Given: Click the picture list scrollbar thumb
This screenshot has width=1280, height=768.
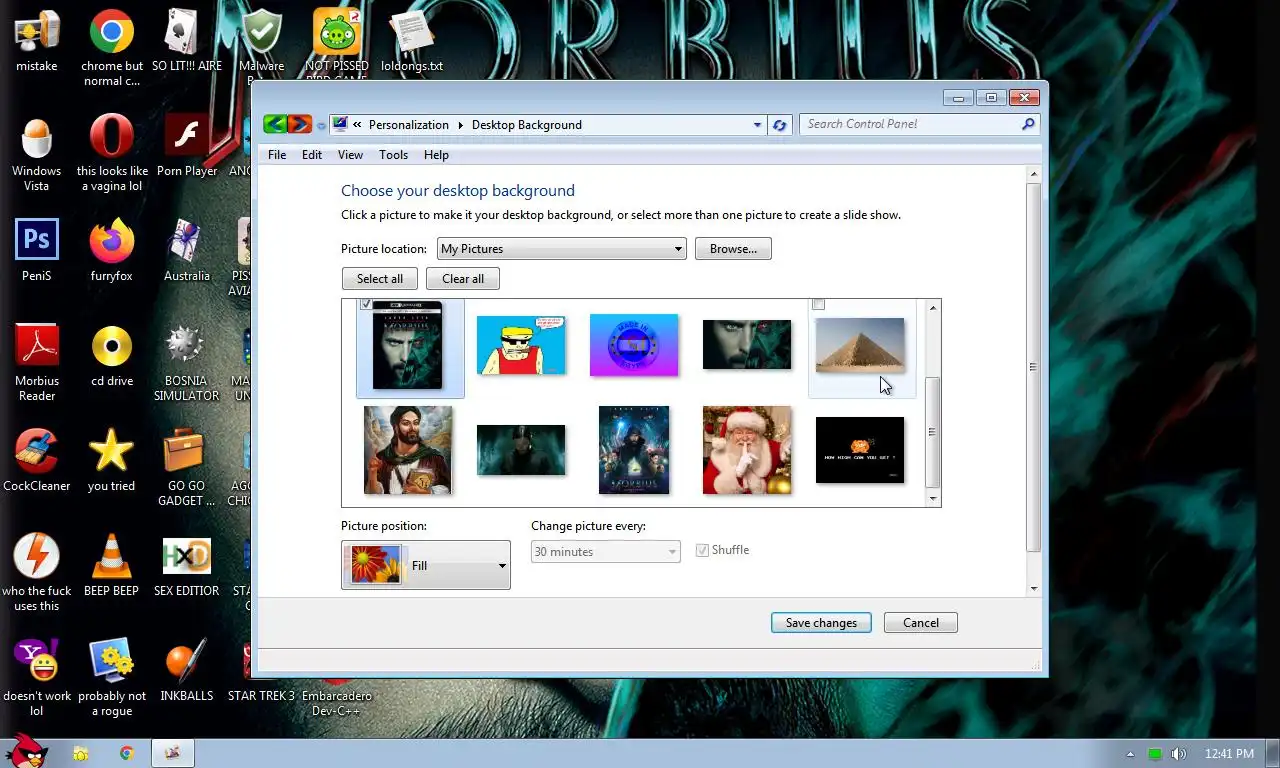Looking at the screenshot, I should point(933,431).
